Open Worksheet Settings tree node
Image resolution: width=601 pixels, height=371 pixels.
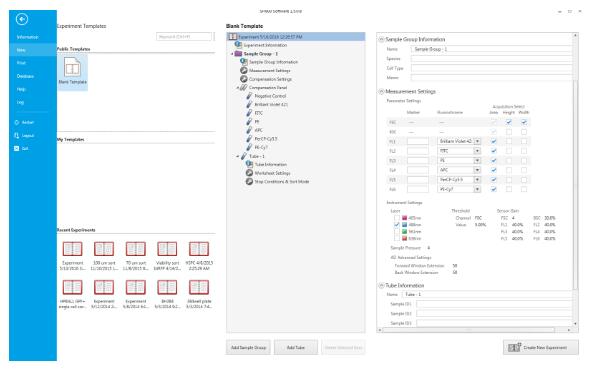click(272, 173)
